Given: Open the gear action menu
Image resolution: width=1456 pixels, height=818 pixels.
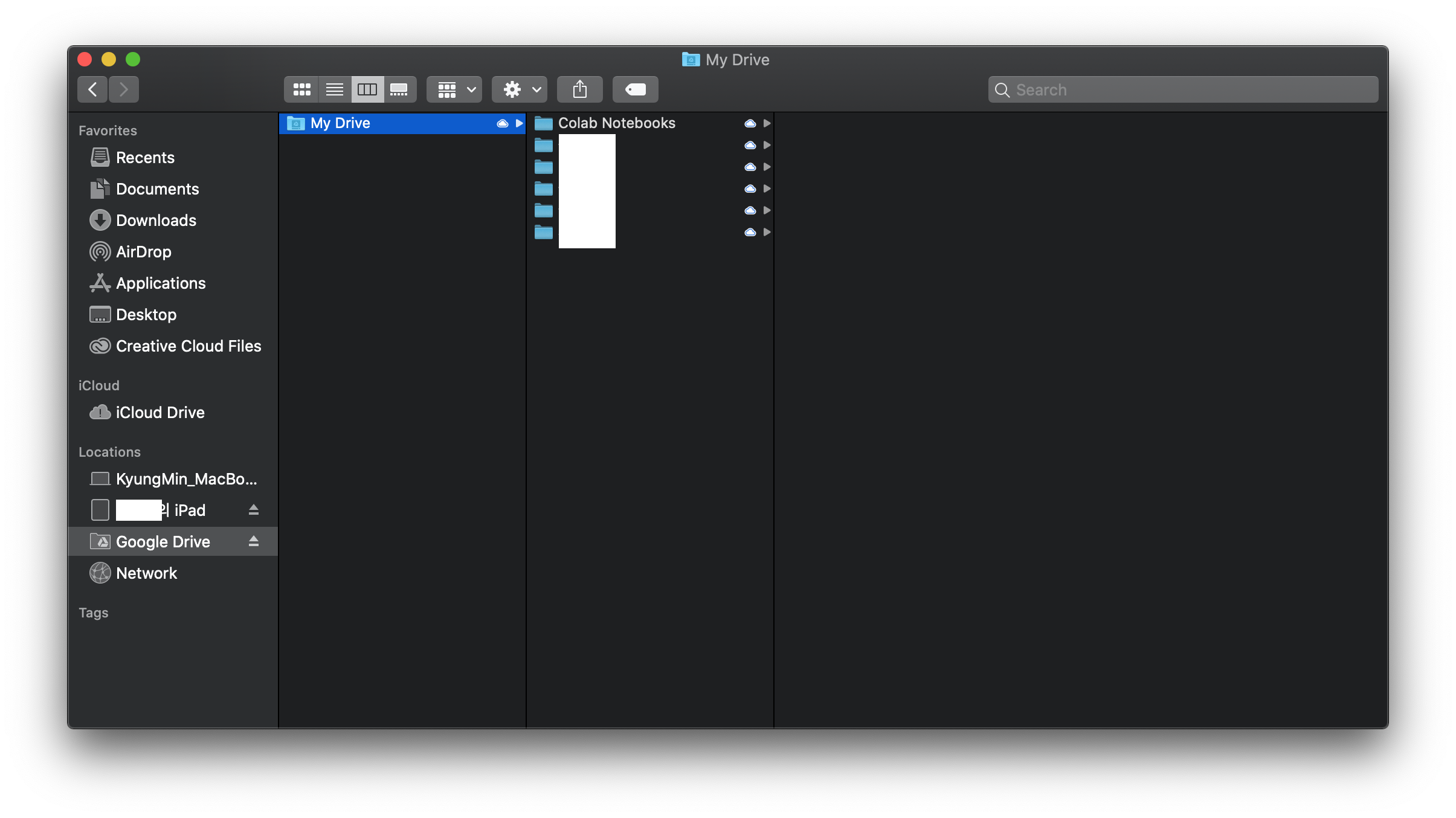Looking at the screenshot, I should point(520,89).
